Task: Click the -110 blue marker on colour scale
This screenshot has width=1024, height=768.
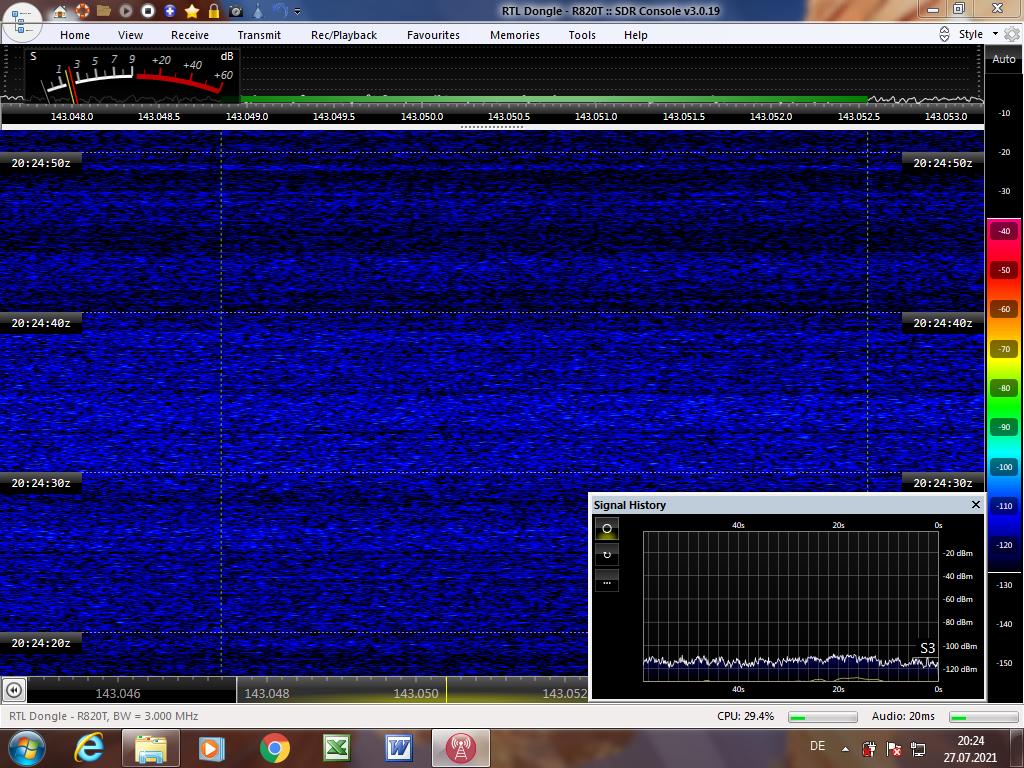Action: [1004, 506]
